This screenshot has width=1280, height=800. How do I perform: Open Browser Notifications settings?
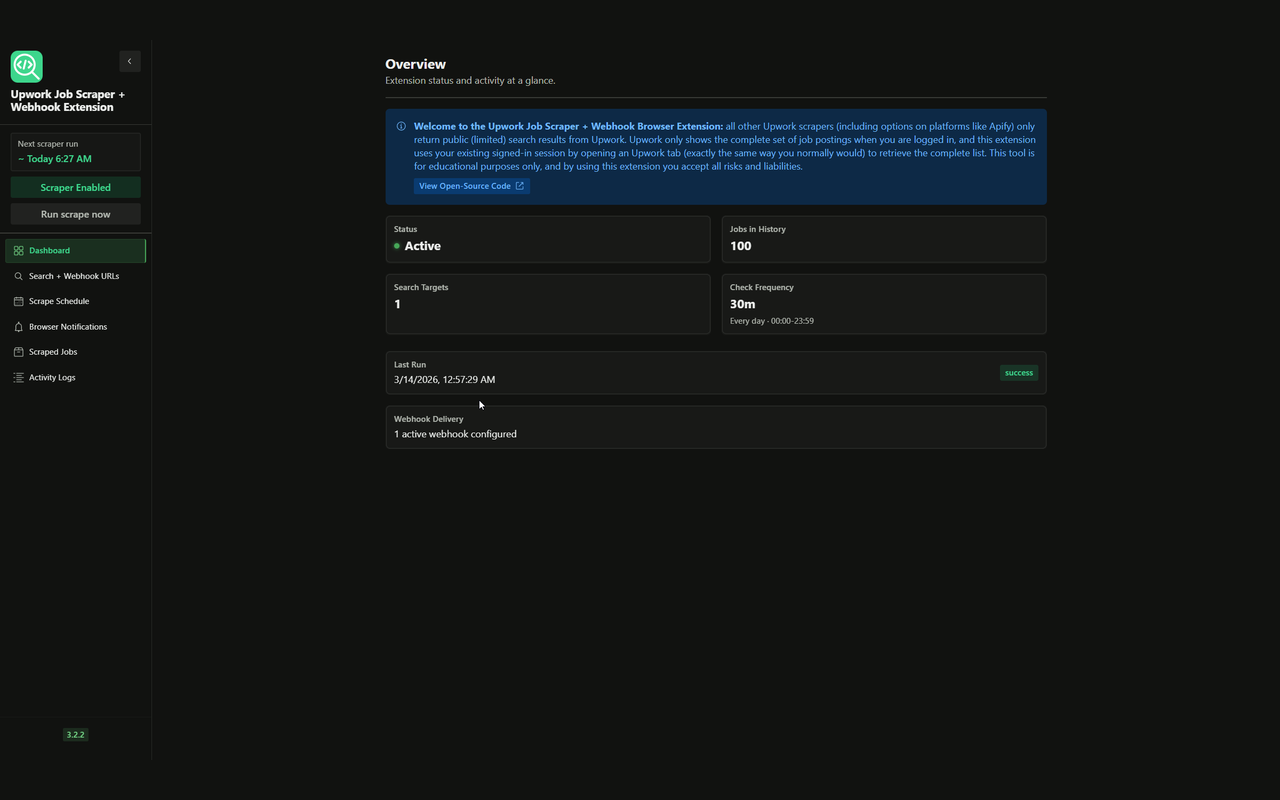point(76,327)
